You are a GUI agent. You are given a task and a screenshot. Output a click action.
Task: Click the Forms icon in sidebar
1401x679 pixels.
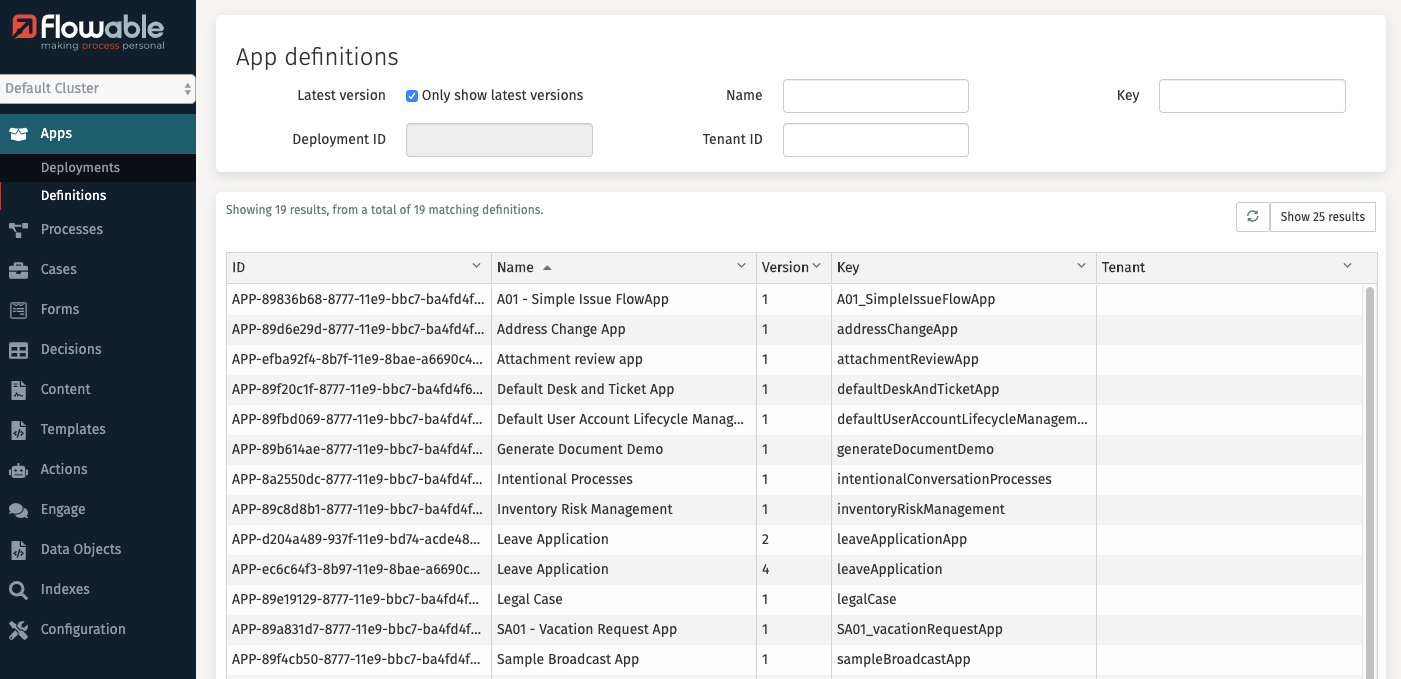pyautogui.click(x=18, y=310)
